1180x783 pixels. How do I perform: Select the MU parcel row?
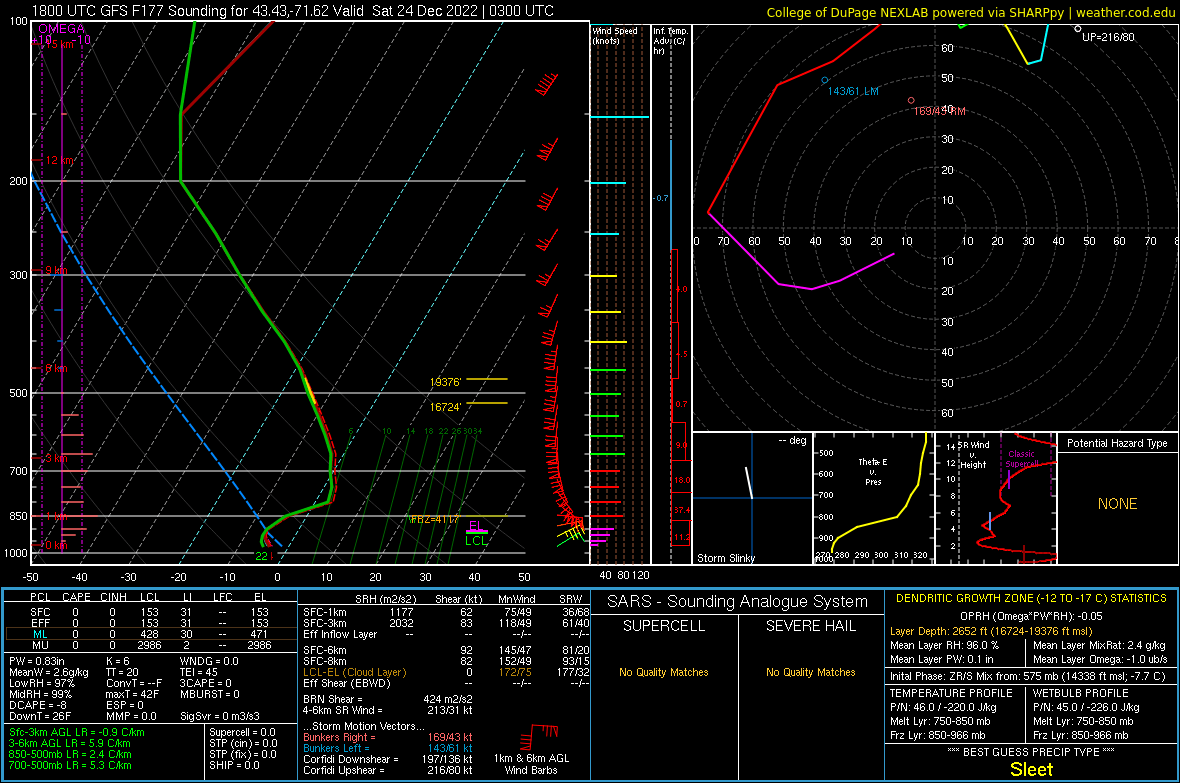coord(151,645)
